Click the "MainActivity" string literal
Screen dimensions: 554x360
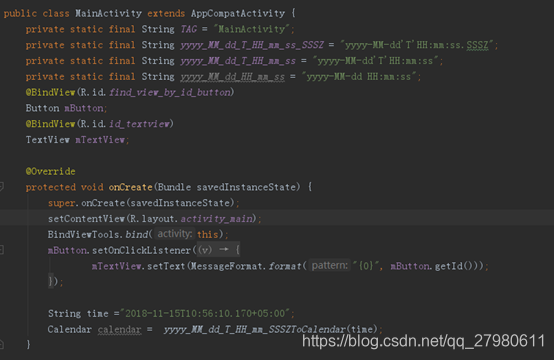[252, 29]
